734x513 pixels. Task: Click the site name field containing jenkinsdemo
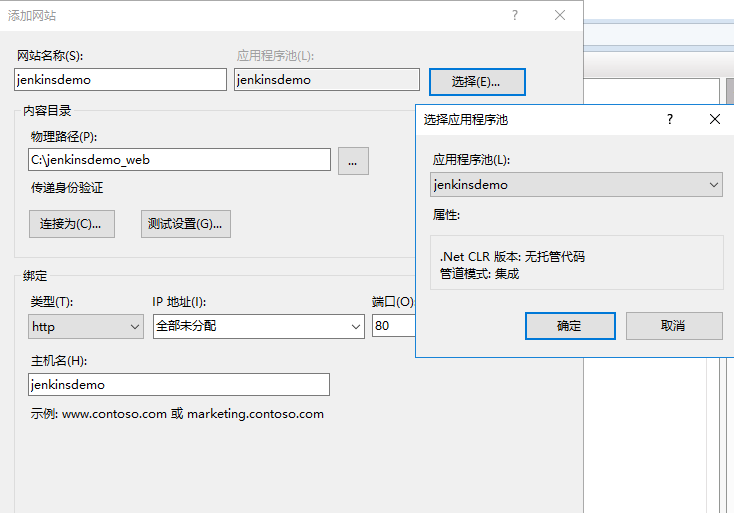click(120, 80)
